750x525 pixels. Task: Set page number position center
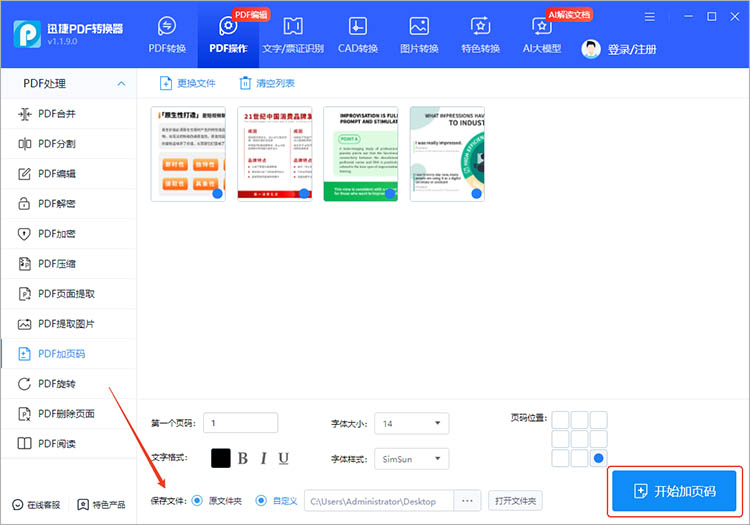click(x=579, y=439)
